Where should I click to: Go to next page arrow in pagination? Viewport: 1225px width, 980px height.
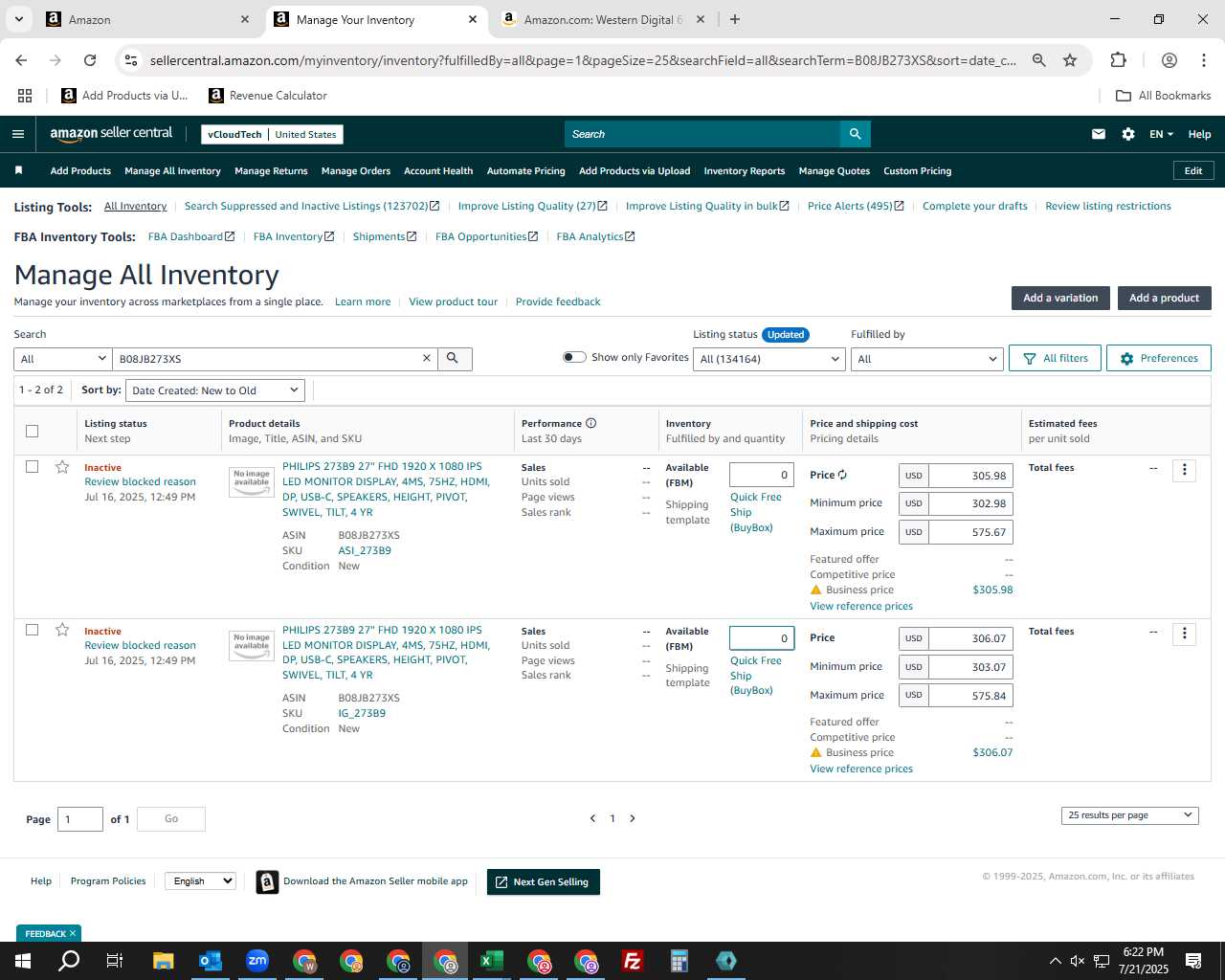pos(633,818)
